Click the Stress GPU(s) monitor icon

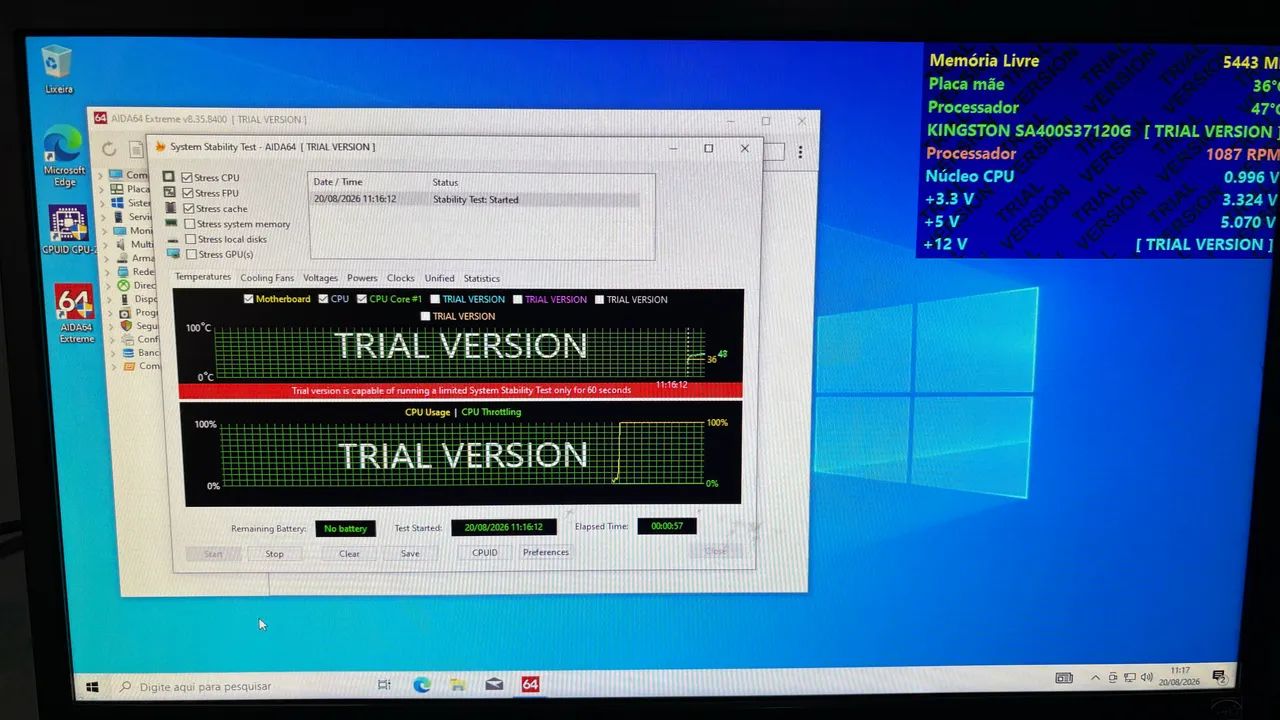174,254
